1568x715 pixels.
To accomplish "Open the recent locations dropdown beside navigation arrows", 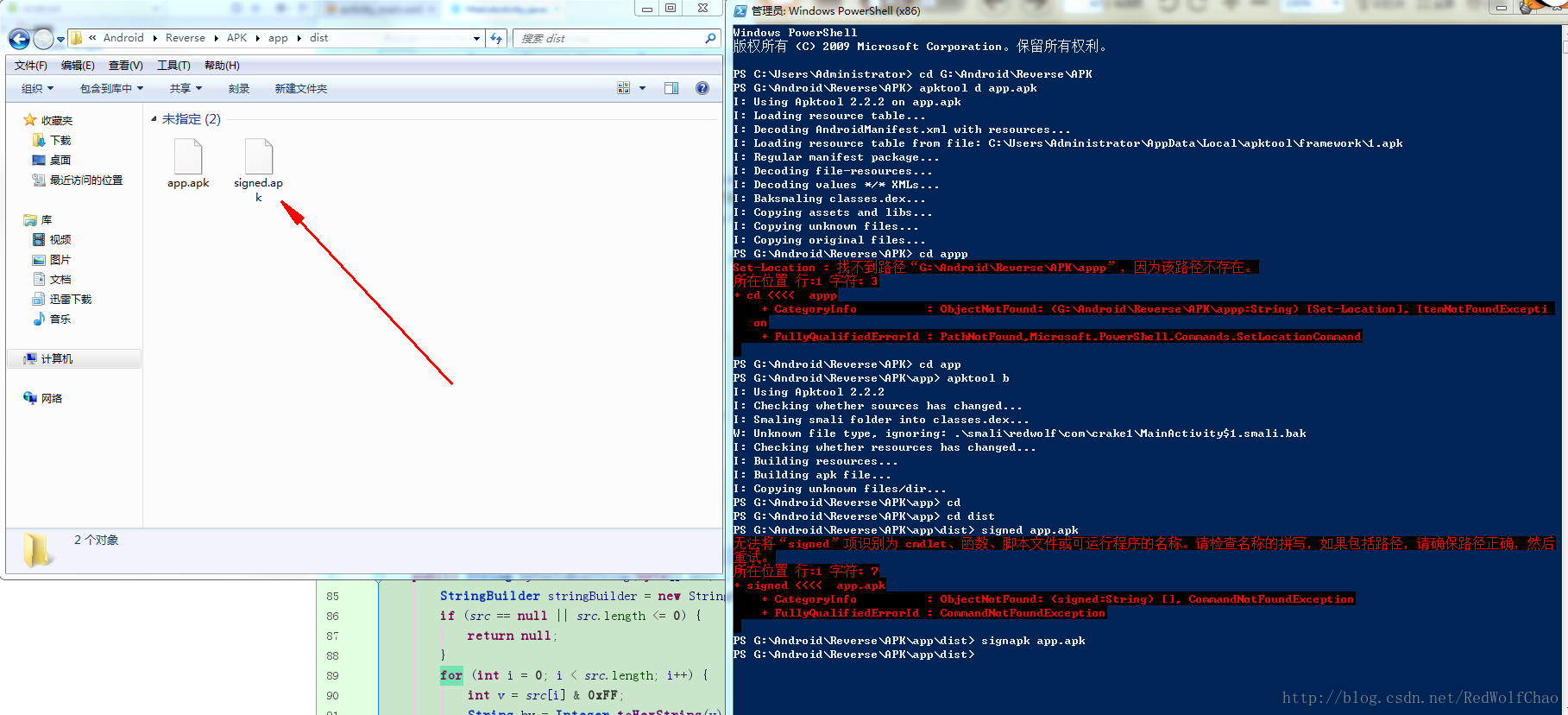I will [x=60, y=39].
